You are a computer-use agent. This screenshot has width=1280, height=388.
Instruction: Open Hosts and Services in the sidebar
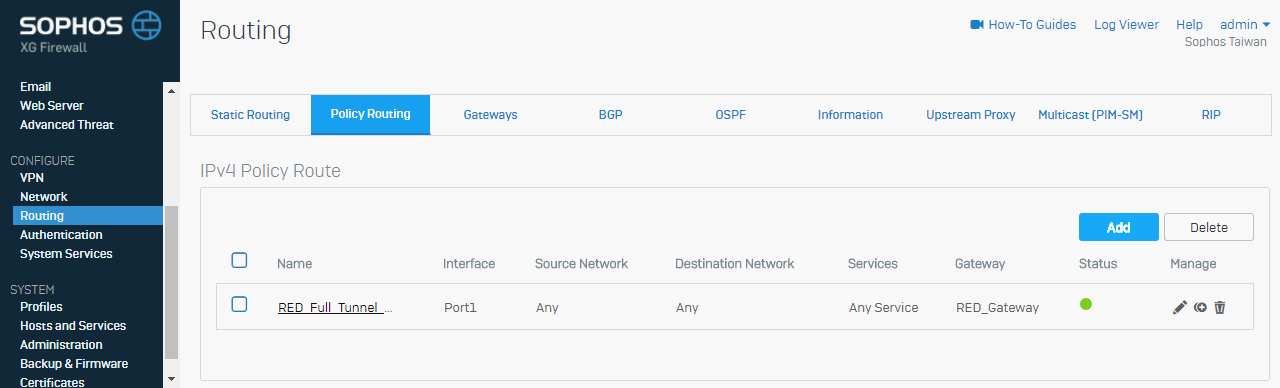[73, 326]
